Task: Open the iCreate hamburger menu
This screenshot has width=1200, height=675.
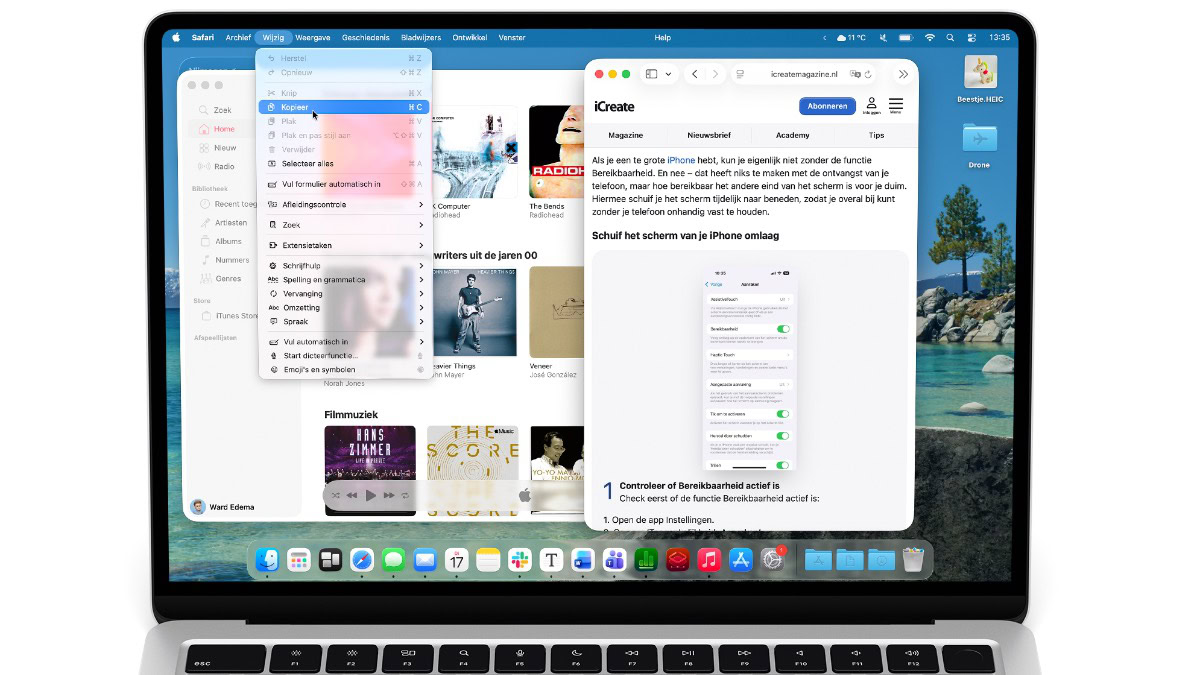Action: click(896, 105)
